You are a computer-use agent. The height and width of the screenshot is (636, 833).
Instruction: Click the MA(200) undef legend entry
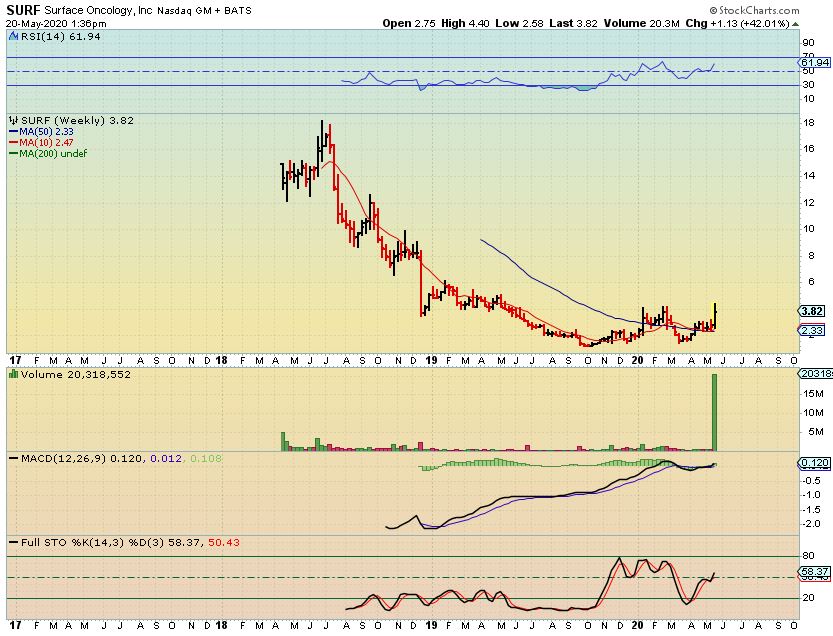pyautogui.click(x=48, y=154)
